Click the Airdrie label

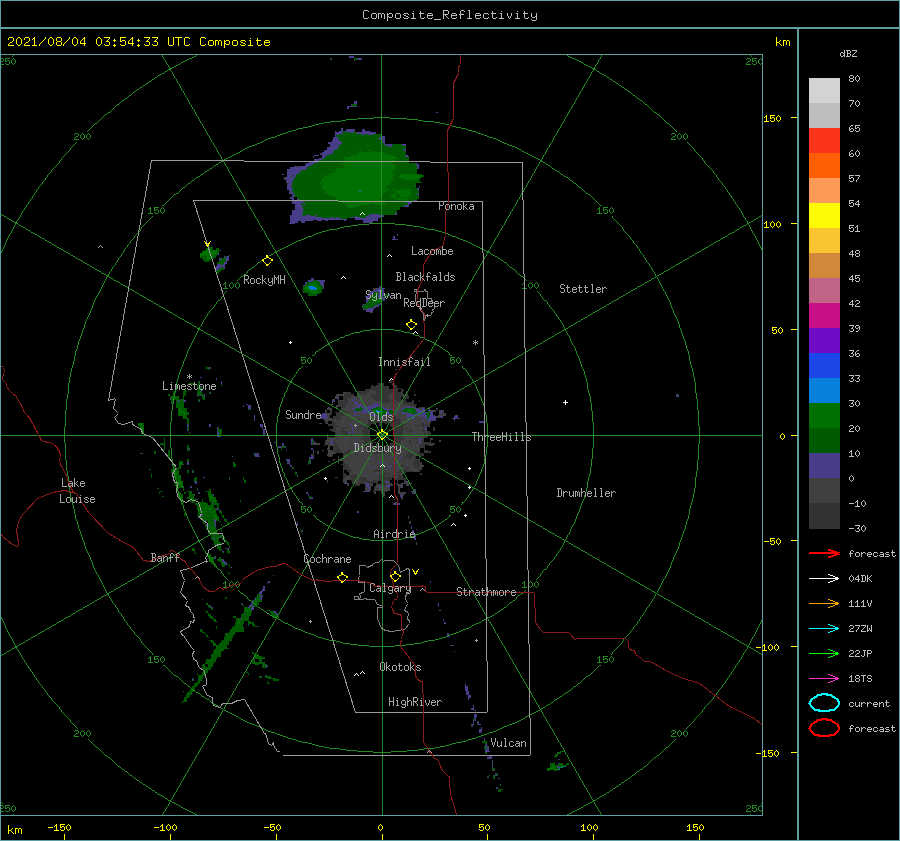click(x=394, y=534)
